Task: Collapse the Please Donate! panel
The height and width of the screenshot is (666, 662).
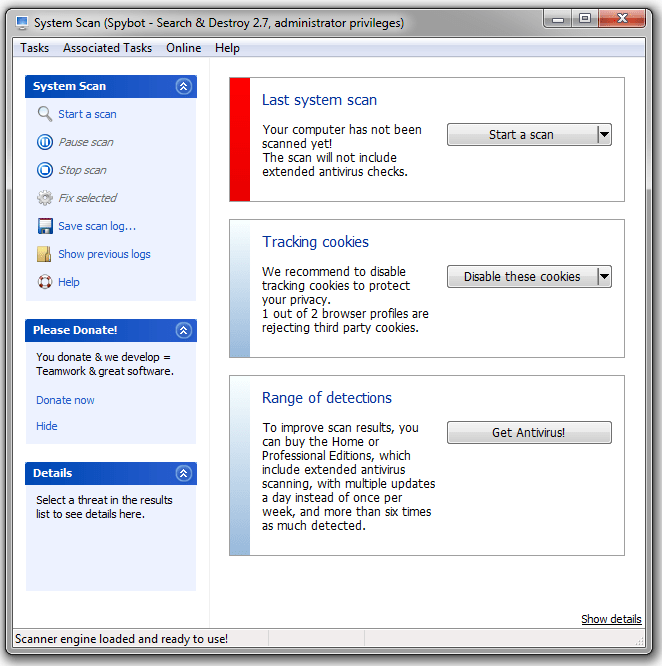Action: point(183,331)
